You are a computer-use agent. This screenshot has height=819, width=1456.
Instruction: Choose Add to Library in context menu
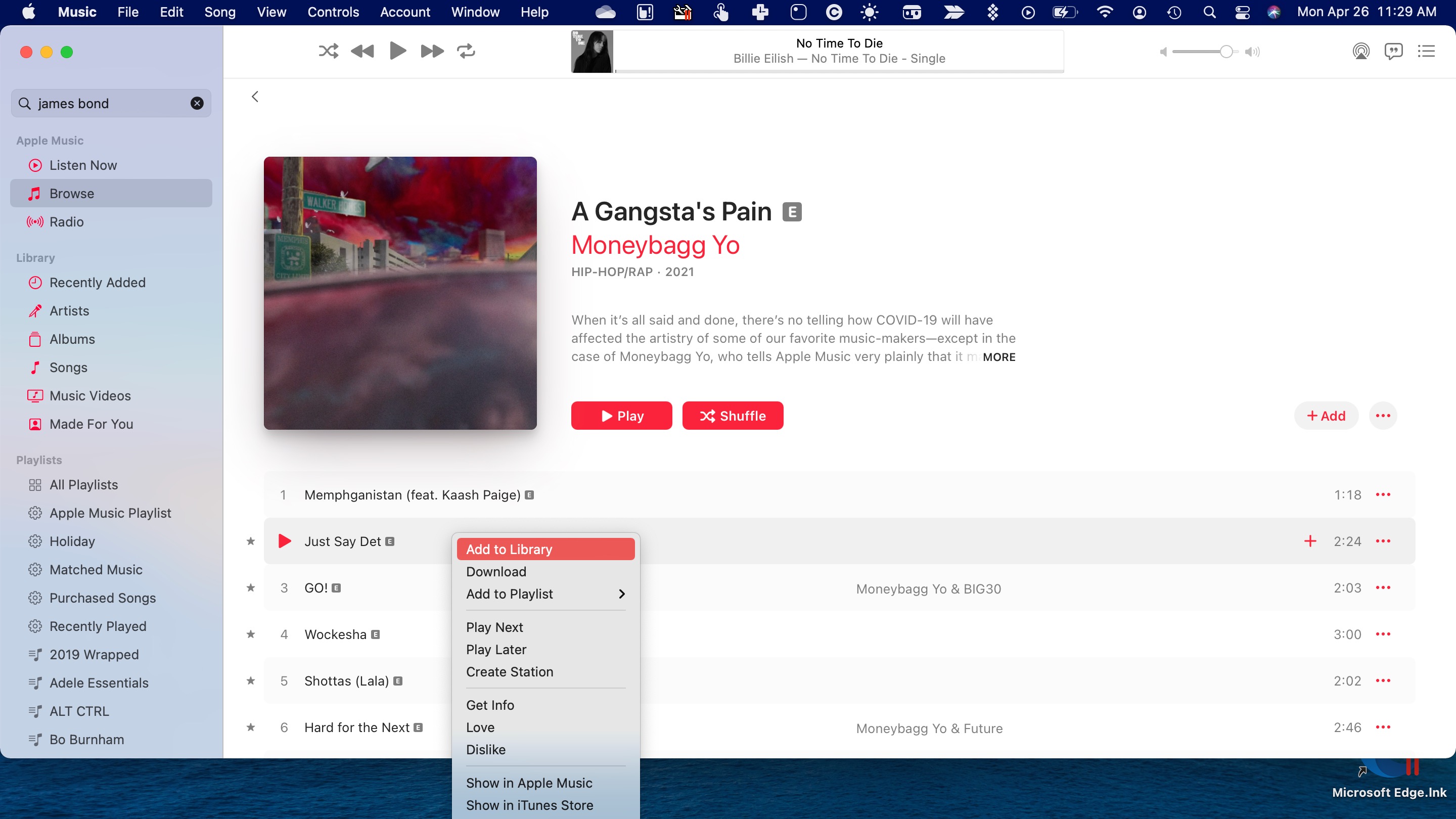click(x=545, y=550)
